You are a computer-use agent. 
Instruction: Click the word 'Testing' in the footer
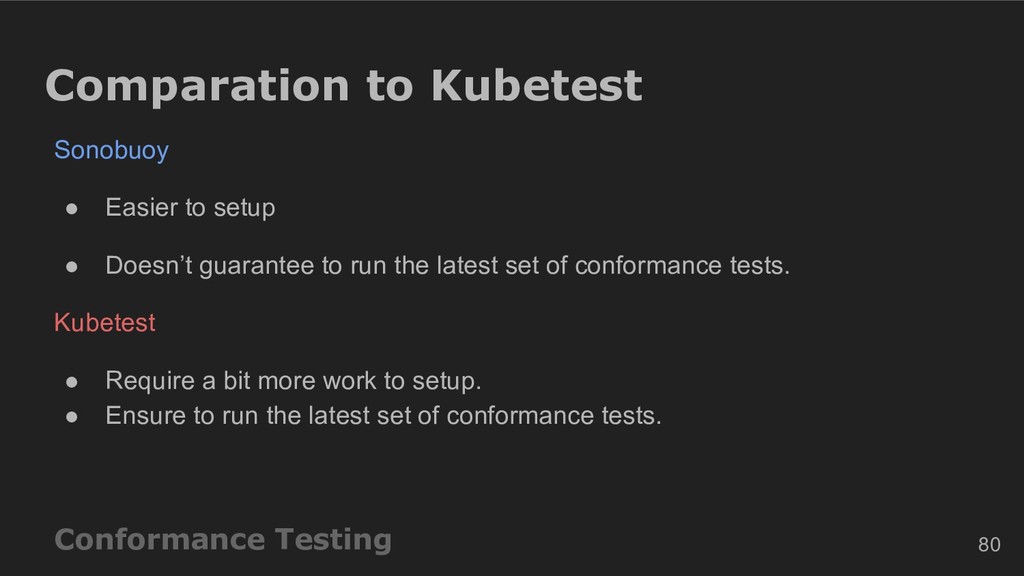point(333,540)
